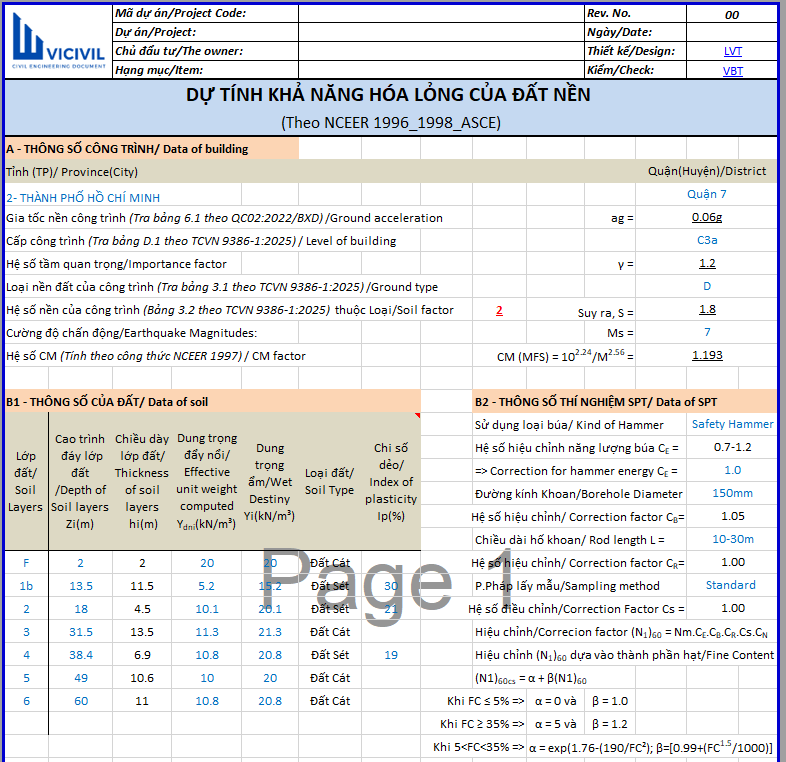Select the Safety Hammer cell

point(732,424)
